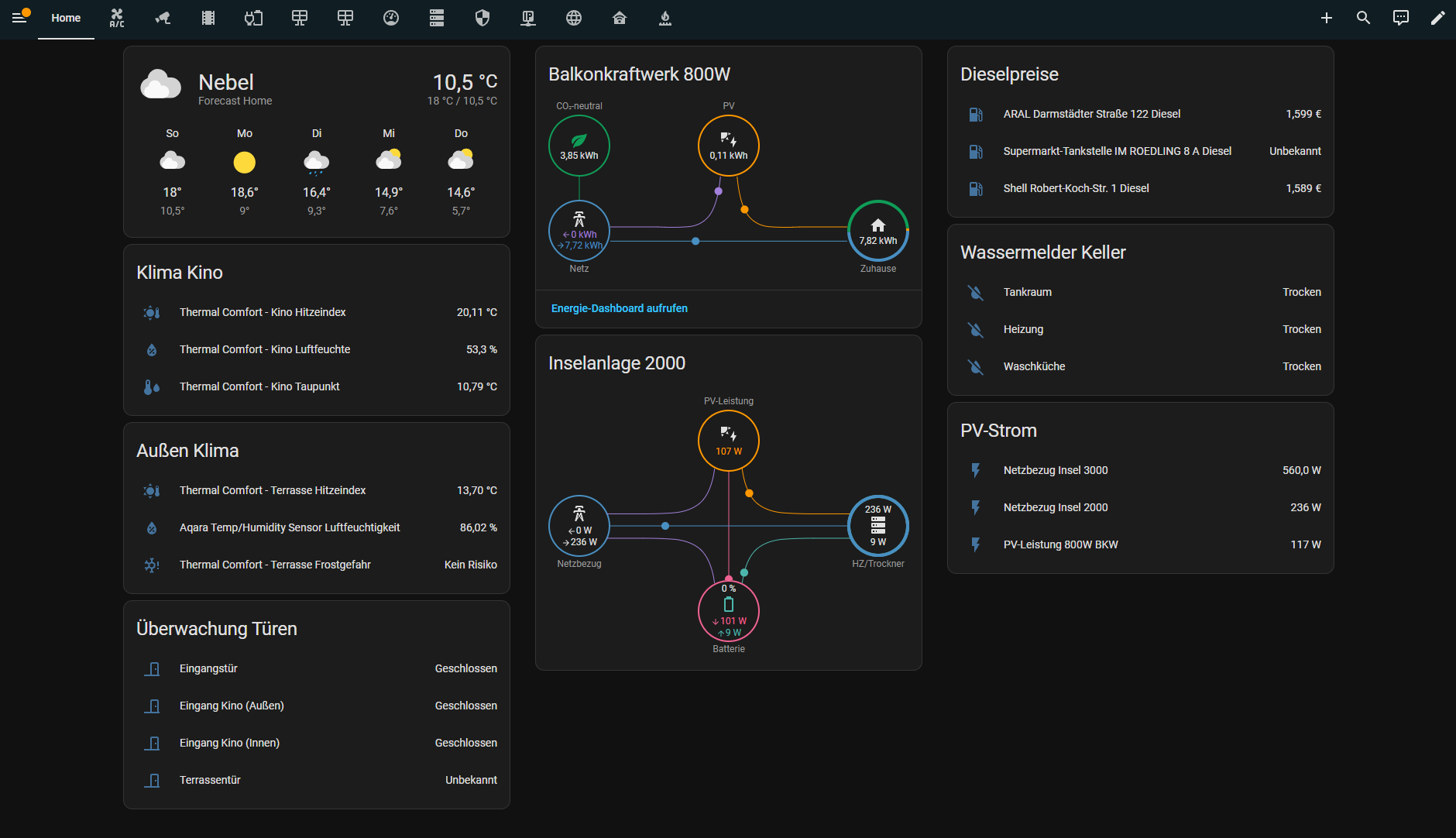Screen dimensions: 1456x838
Task: Open the EV charging plug tab
Action: click(254, 18)
